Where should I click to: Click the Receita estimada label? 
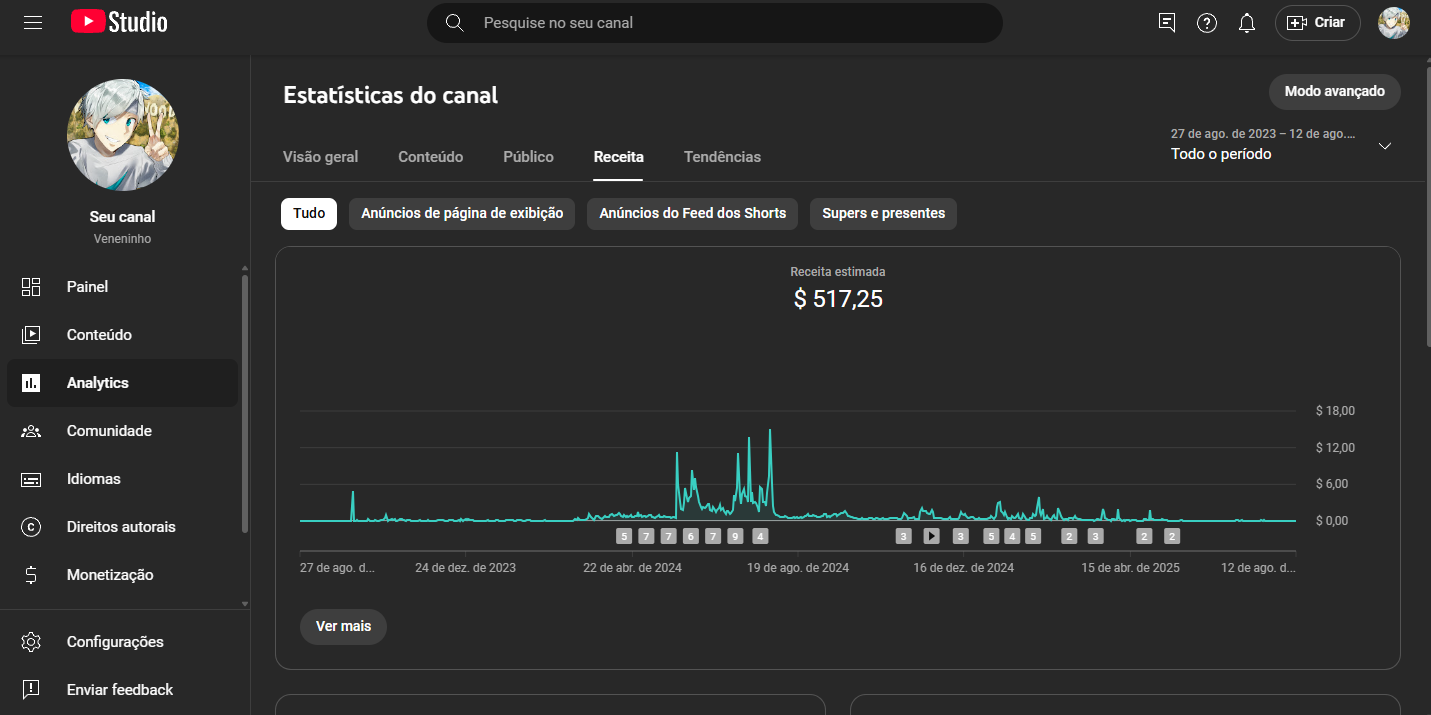tap(838, 272)
